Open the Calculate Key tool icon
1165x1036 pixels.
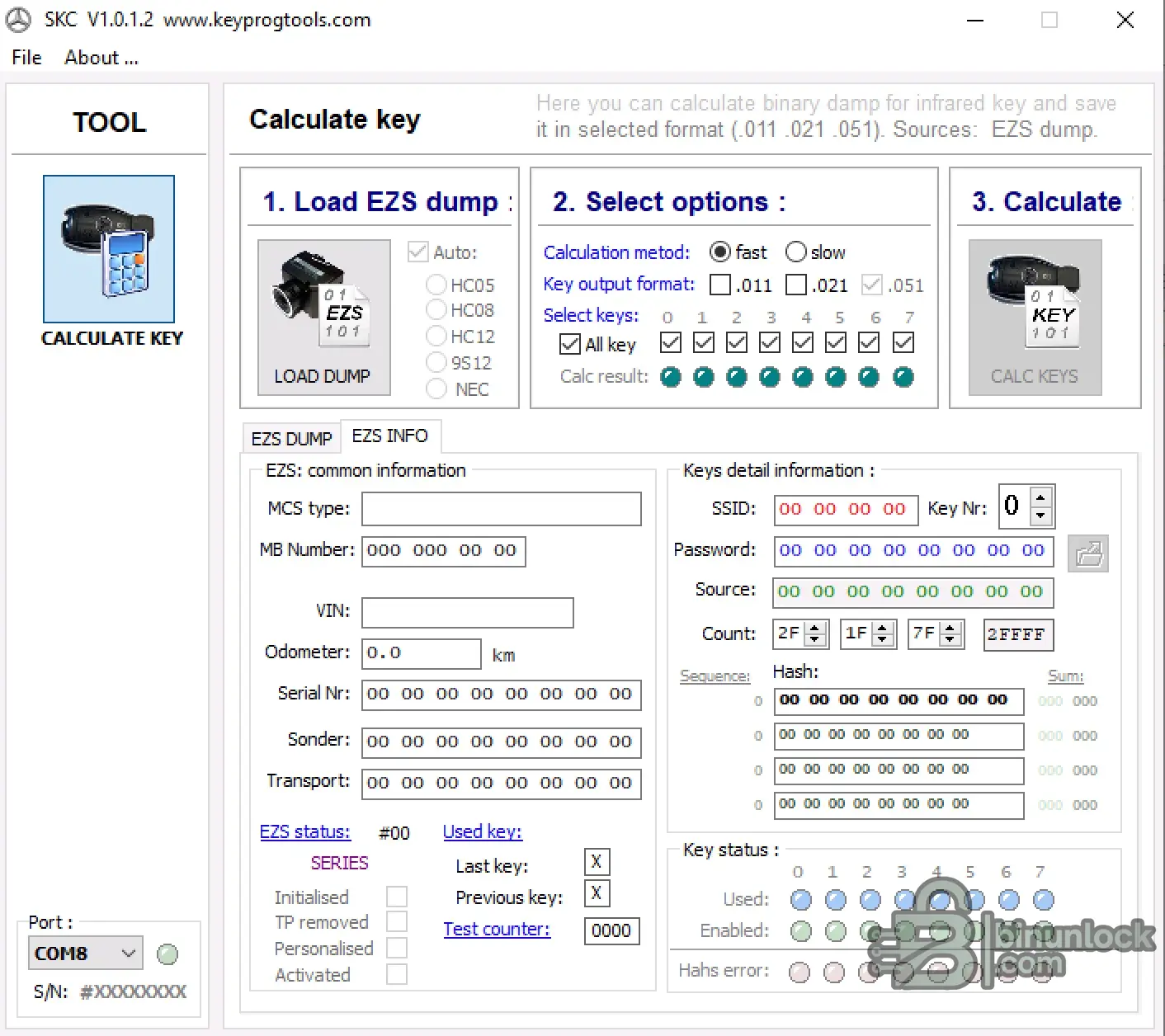click(109, 249)
